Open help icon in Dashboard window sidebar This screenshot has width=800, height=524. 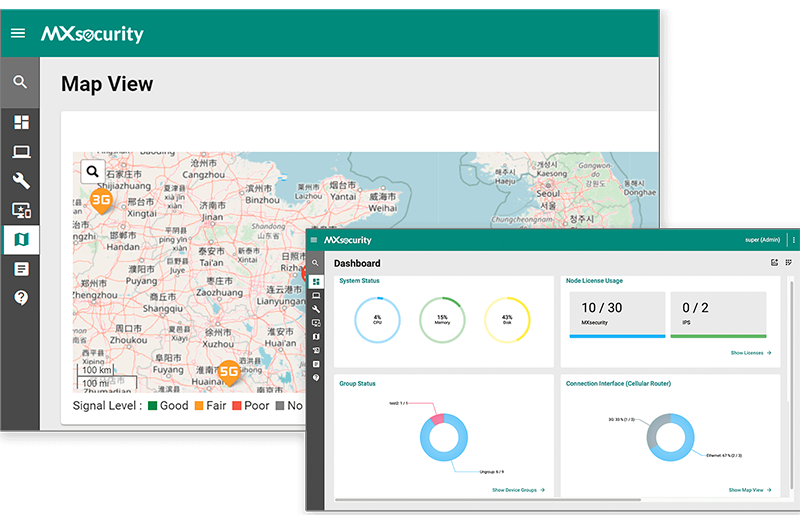click(316, 378)
